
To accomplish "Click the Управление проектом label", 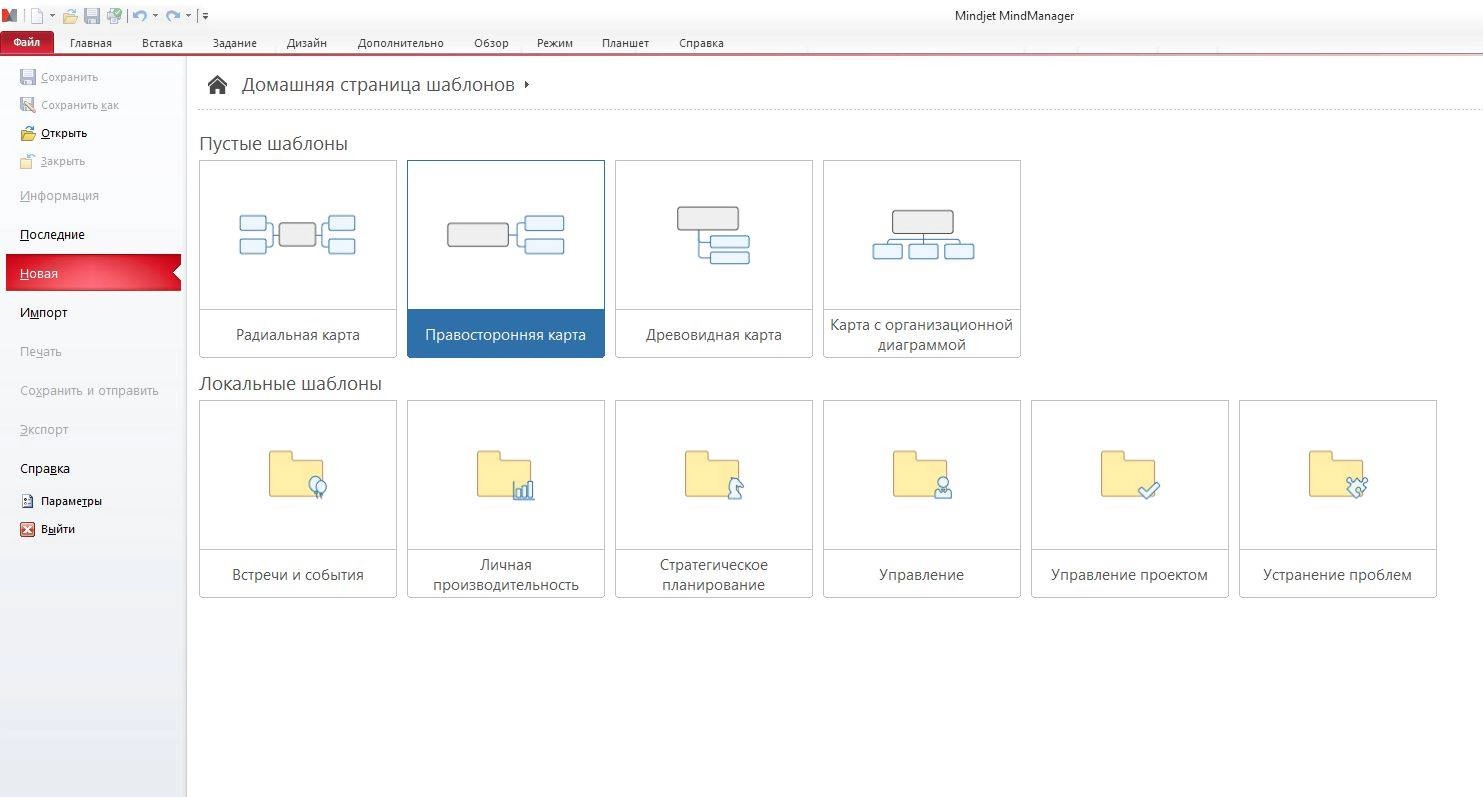I will pos(1130,575).
